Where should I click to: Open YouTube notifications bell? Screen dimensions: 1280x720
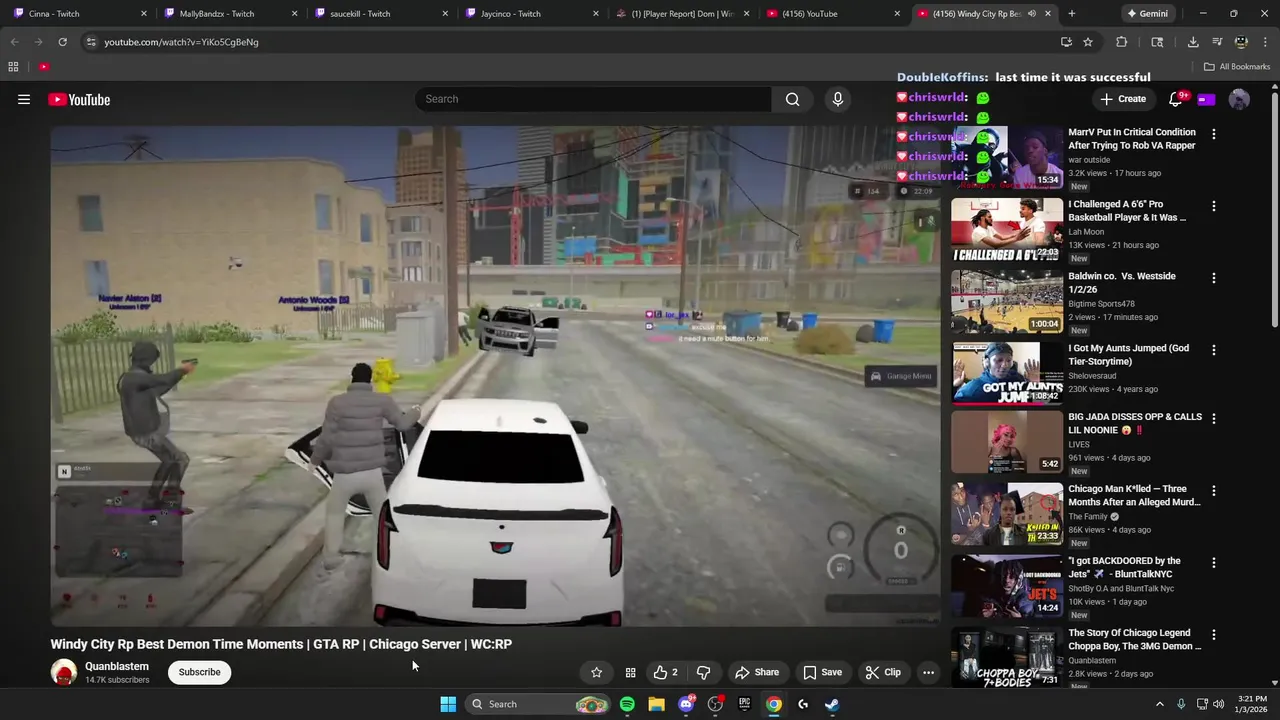point(1176,99)
